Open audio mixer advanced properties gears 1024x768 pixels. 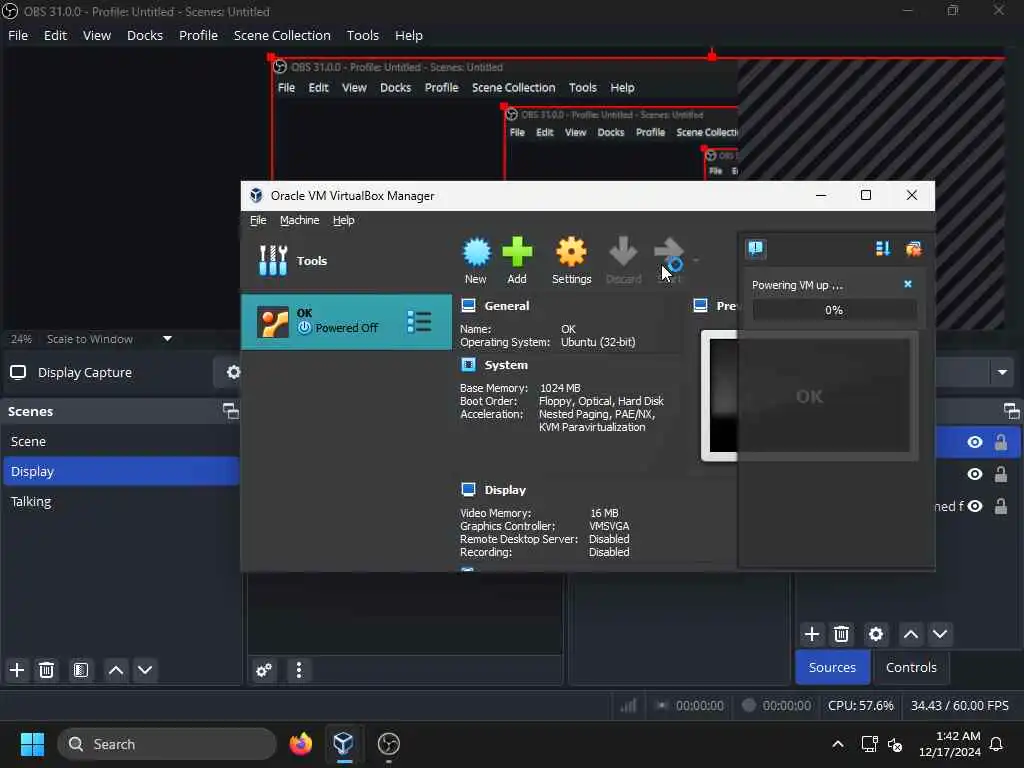tap(264, 670)
